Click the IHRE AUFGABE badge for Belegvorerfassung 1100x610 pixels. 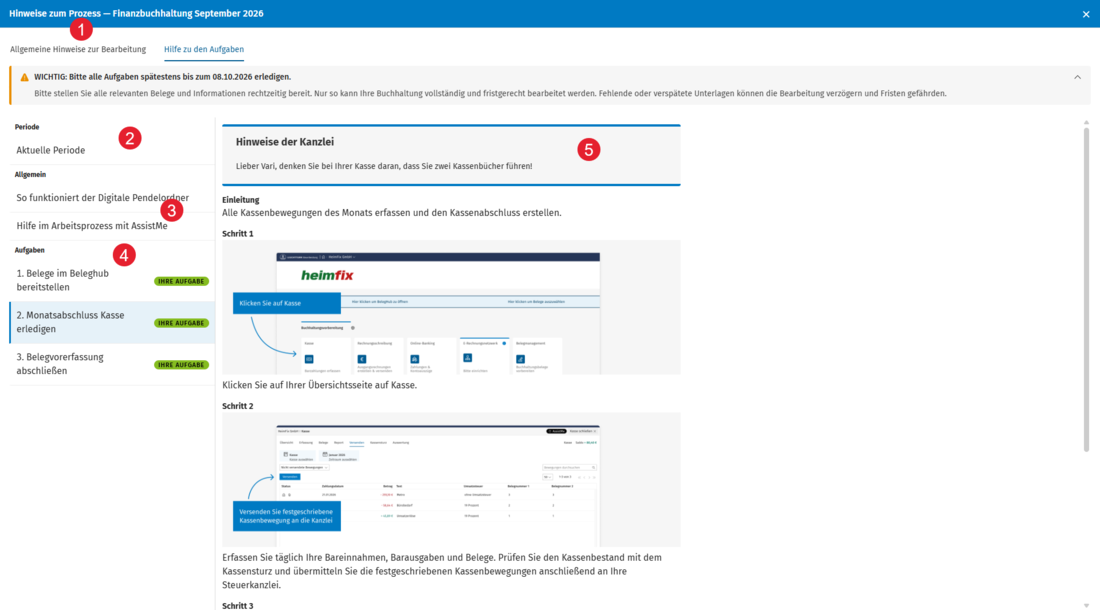pyautogui.click(x=182, y=365)
